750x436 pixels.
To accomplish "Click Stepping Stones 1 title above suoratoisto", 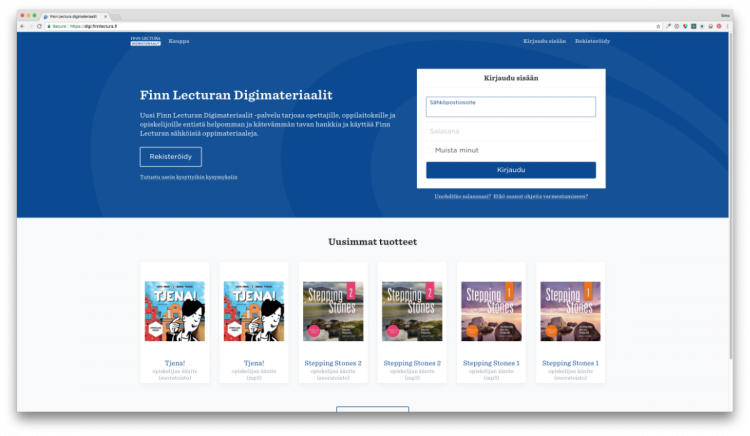I will click(570, 363).
